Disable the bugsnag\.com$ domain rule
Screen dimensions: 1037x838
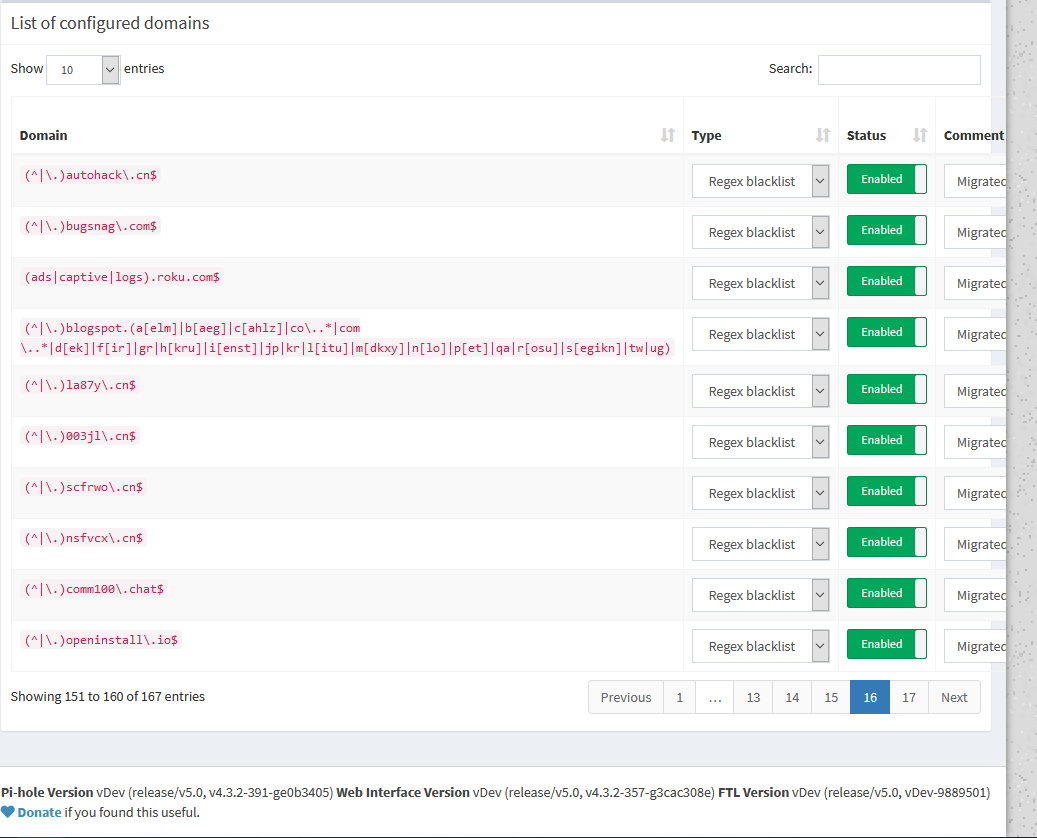pos(886,230)
